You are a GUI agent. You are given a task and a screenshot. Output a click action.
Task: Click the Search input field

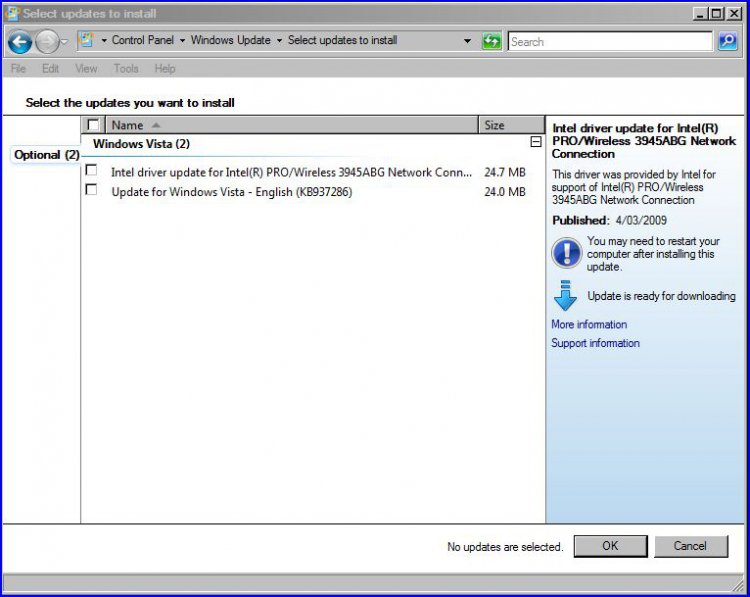click(x=610, y=42)
